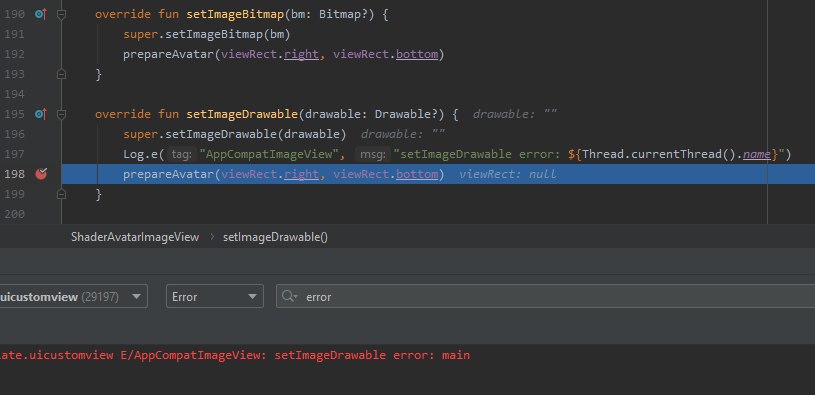The height and width of the screenshot is (395, 815).
Task: Click line number 197 in the gutter
Action: [14, 154]
